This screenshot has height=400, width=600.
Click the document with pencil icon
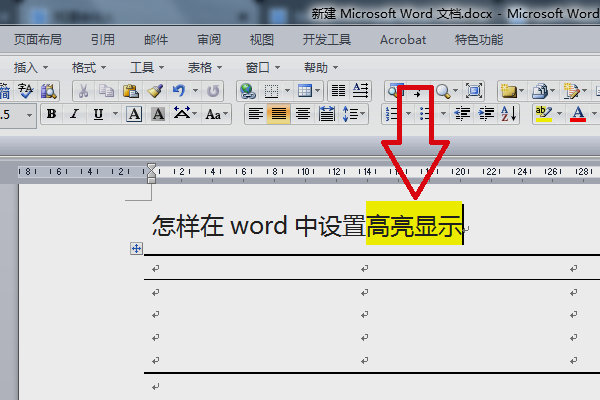click(x=571, y=91)
